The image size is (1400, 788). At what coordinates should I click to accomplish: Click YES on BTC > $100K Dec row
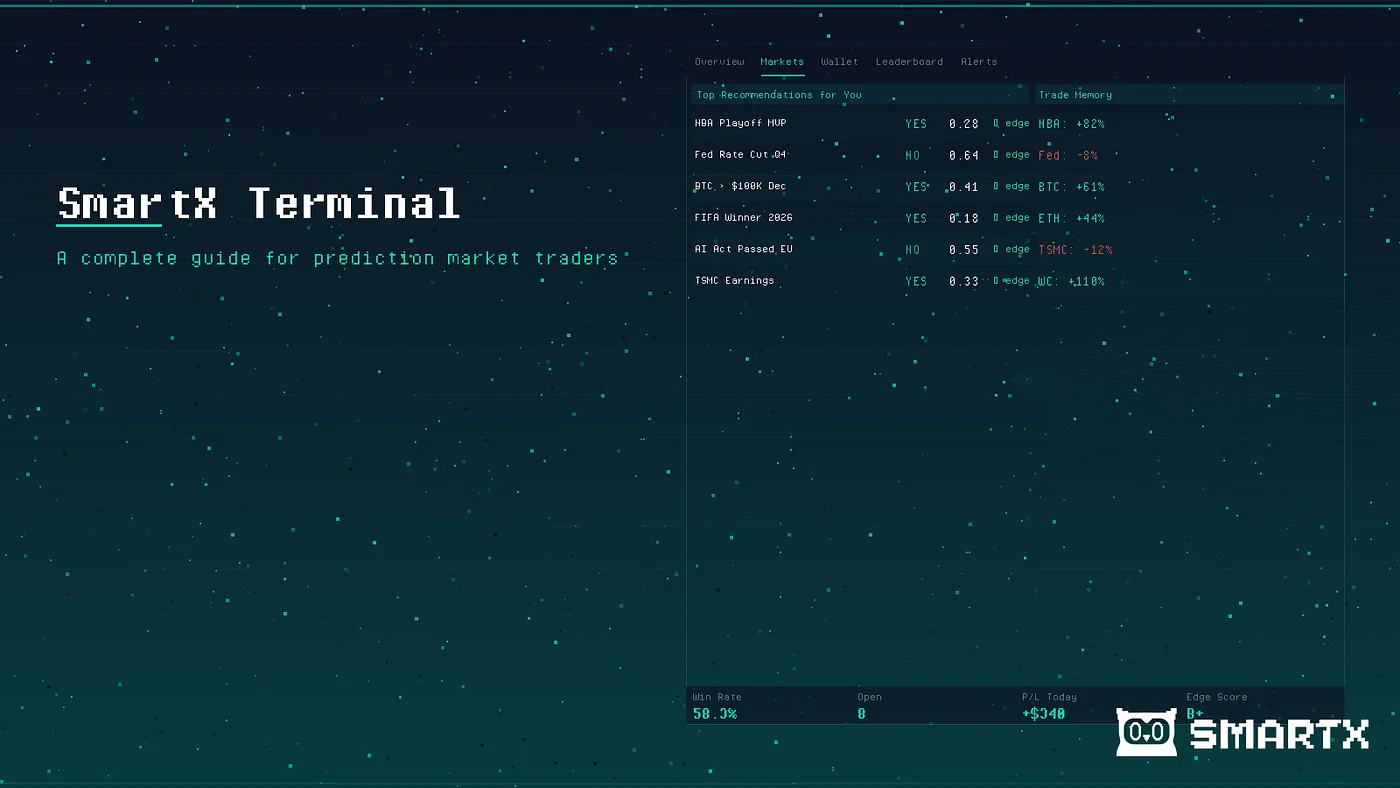[916, 187]
